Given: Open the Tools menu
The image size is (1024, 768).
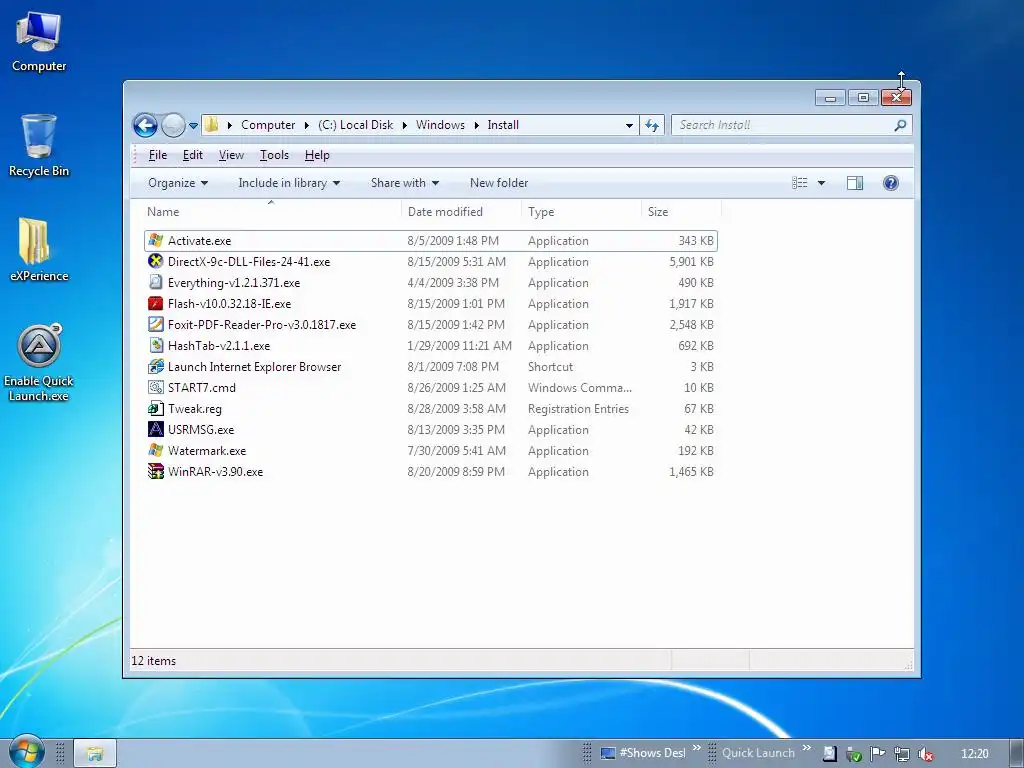Looking at the screenshot, I should (x=274, y=155).
